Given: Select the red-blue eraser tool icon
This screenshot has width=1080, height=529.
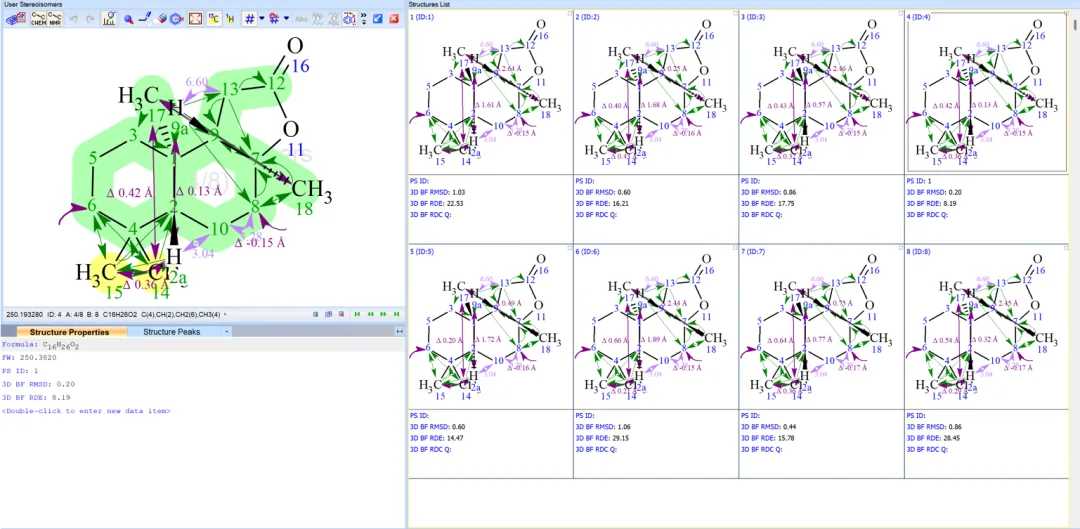Looking at the screenshot, I should [161, 19].
